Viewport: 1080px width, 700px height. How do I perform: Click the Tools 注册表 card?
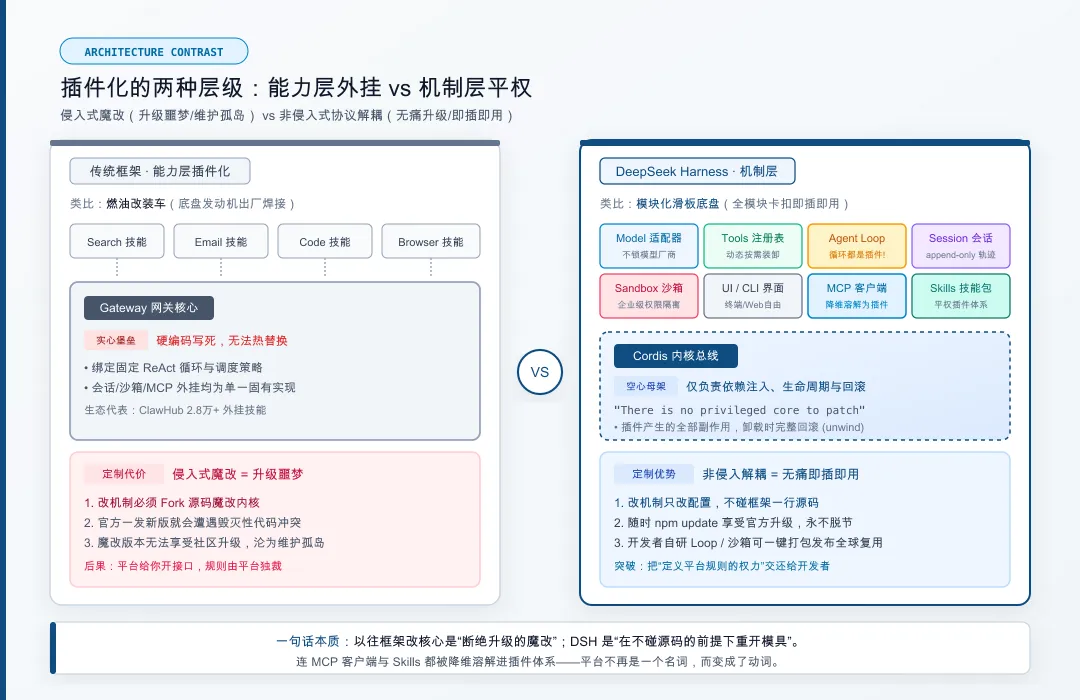click(x=753, y=245)
